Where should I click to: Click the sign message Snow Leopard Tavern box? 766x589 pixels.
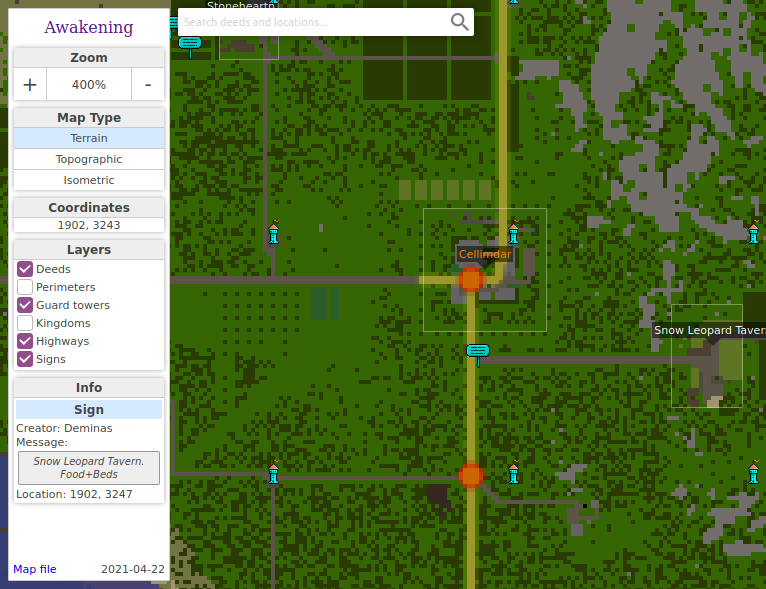(x=89, y=468)
